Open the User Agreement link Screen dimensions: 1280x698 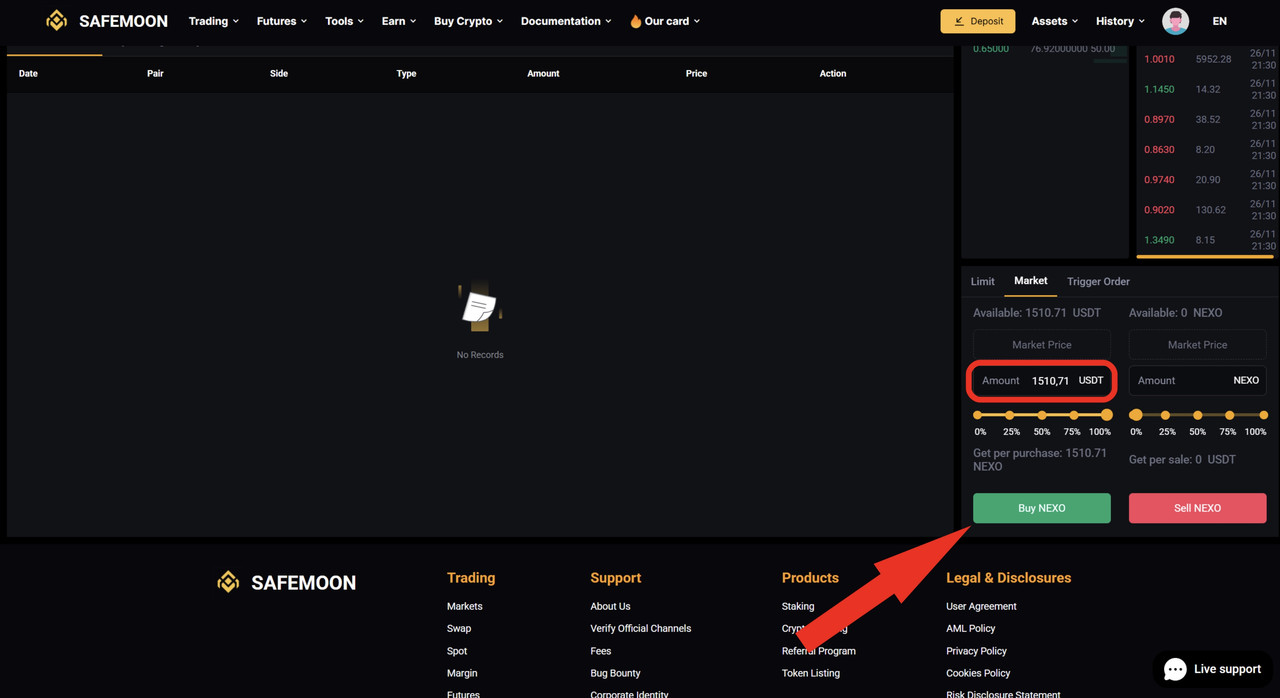coord(981,607)
